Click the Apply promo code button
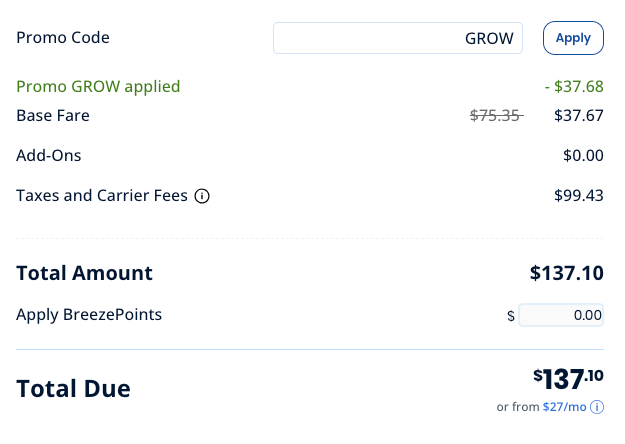The width and height of the screenshot is (625, 444). tap(573, 38)
